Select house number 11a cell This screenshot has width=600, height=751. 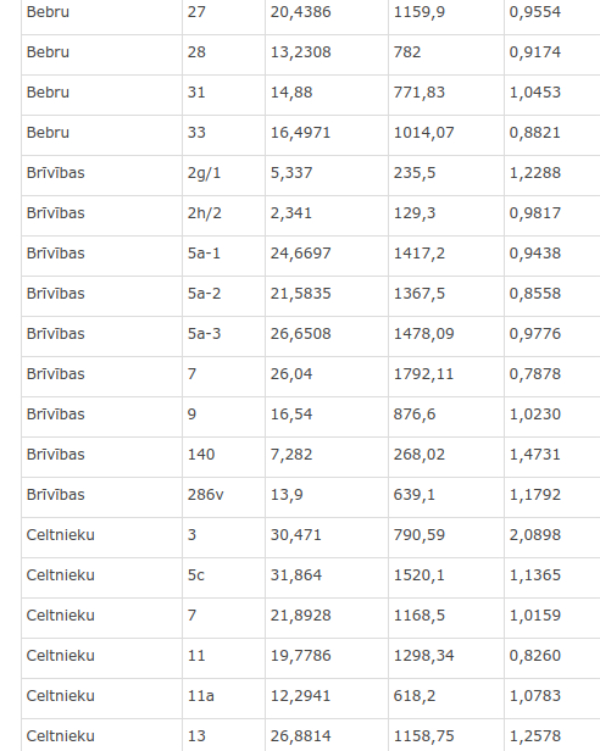[x=224, y=696]
